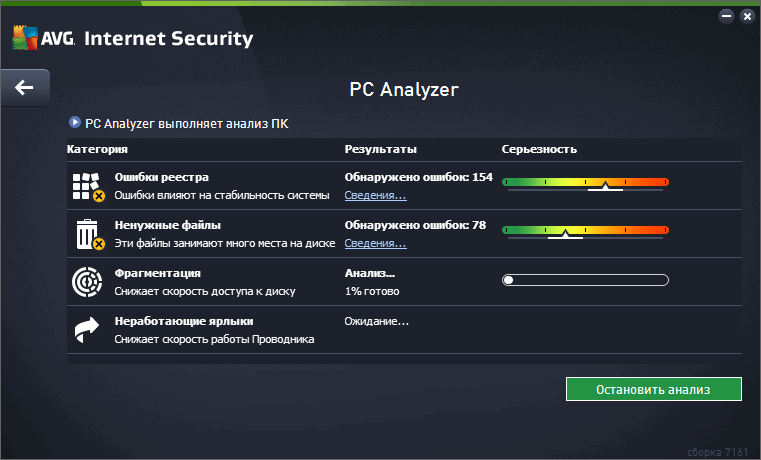Select the Фрагментация row title

[157, 273]
